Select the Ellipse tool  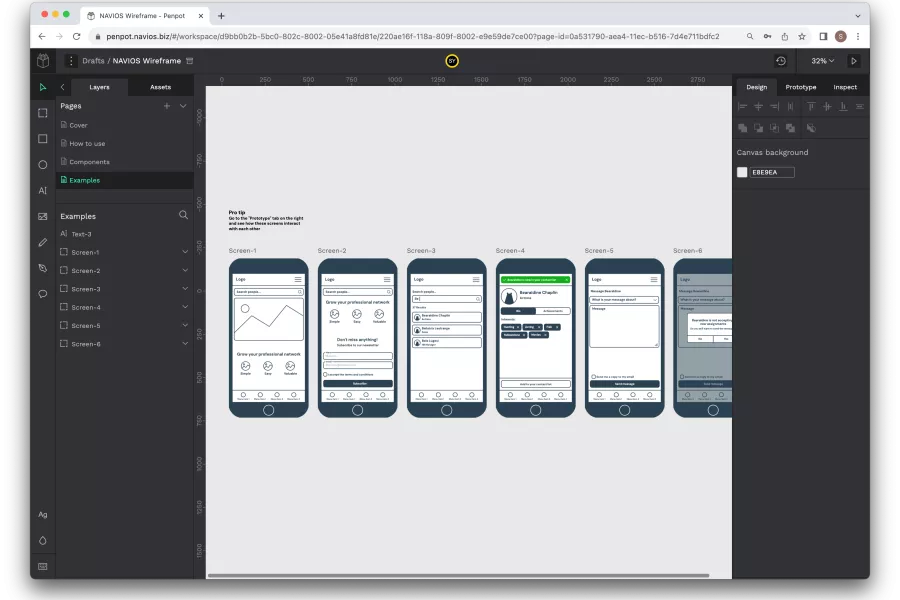pyautogui.click(x=42, y=165)
